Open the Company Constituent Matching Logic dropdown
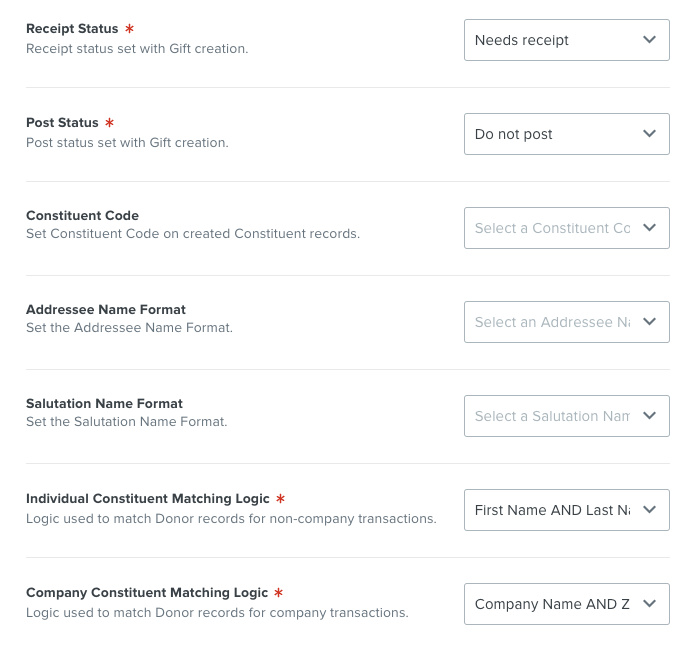The height and width of the screenshot is (650, 690). coord(567,604)
